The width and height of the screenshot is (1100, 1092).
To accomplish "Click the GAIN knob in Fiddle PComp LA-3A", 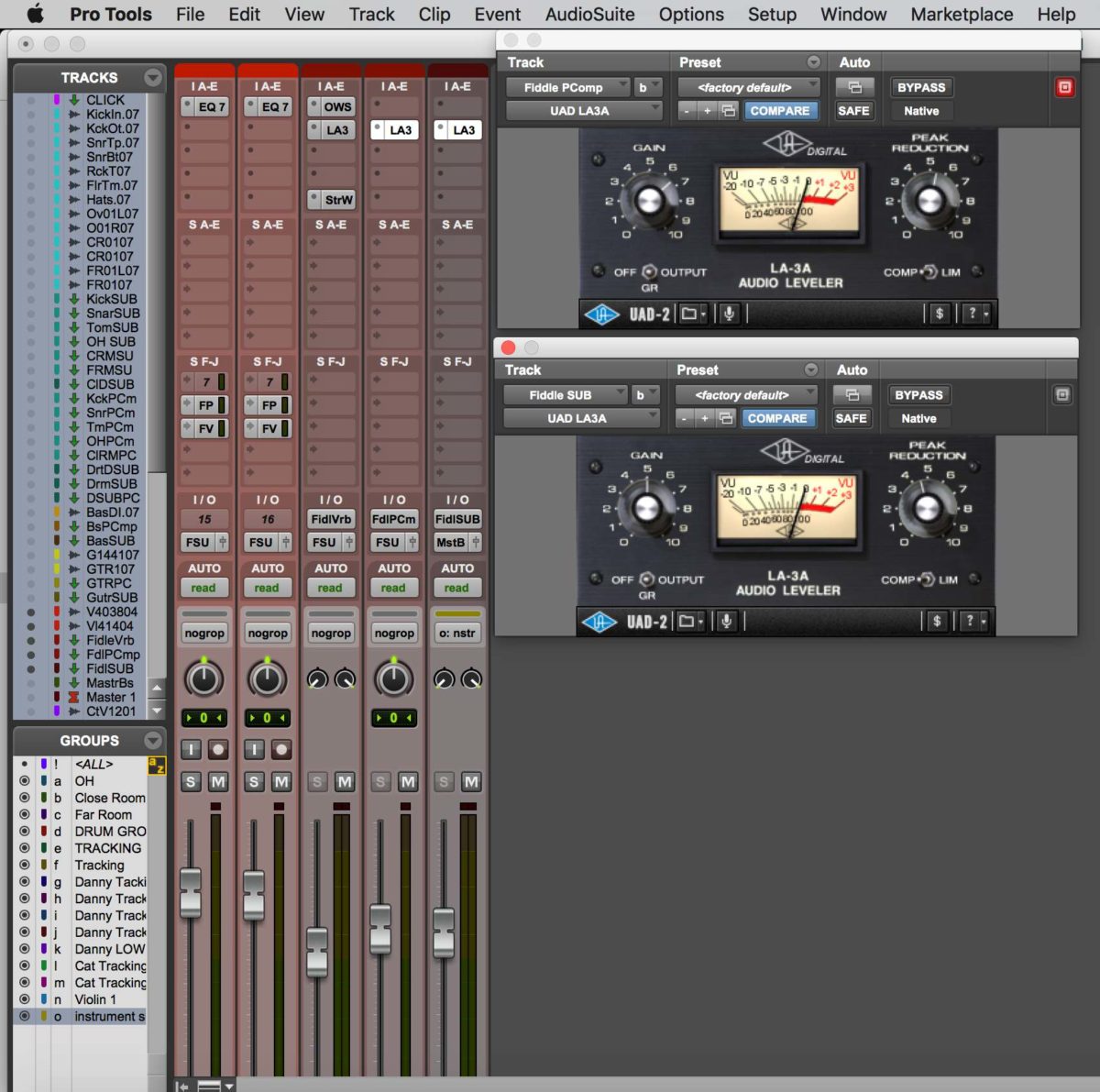I will pos(650,201).
